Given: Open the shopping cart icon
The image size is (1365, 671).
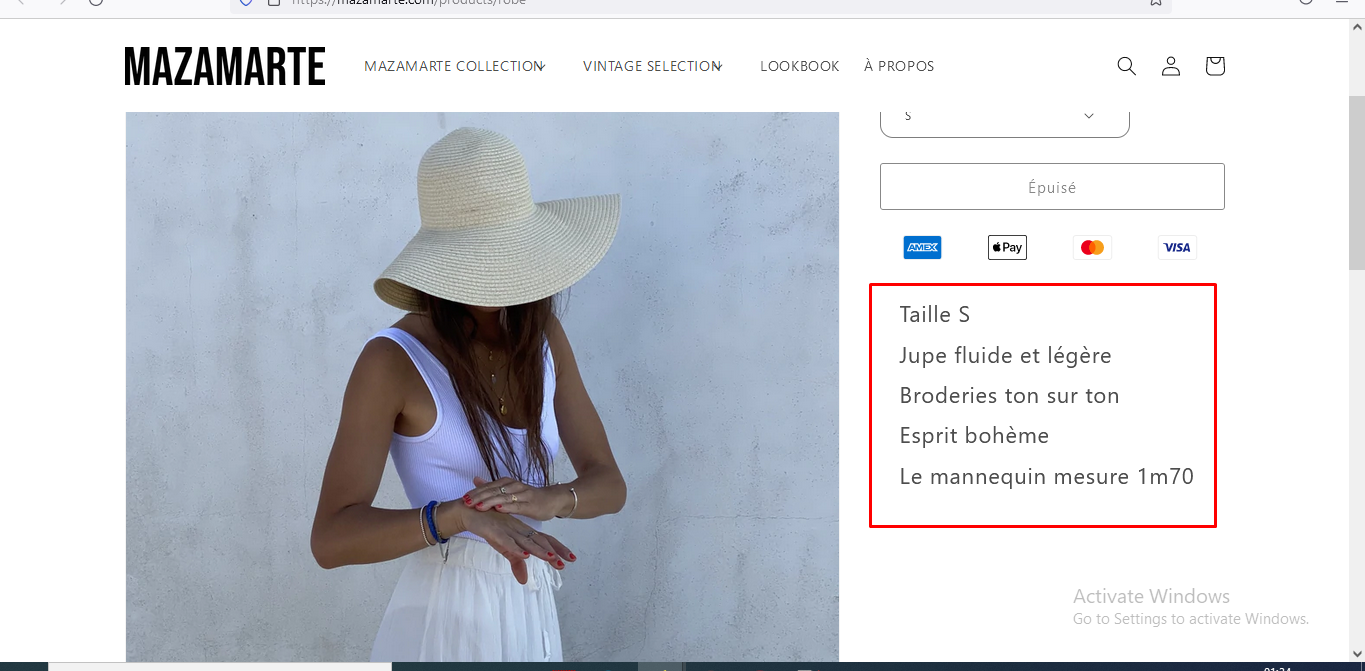Looking at the screenshot, I should [1214, 66].
